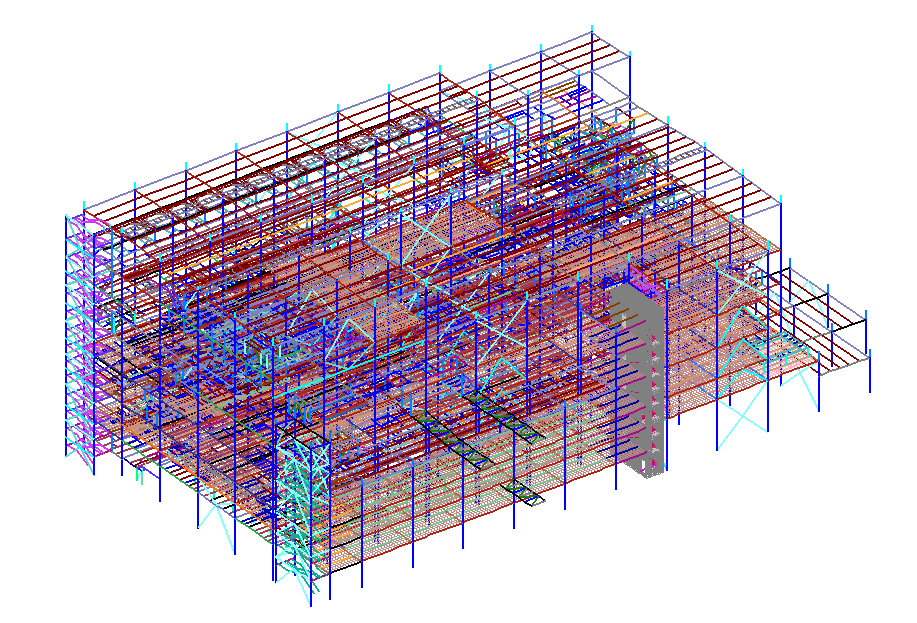Select the magenta frame atop the gray core

(641, 276)
